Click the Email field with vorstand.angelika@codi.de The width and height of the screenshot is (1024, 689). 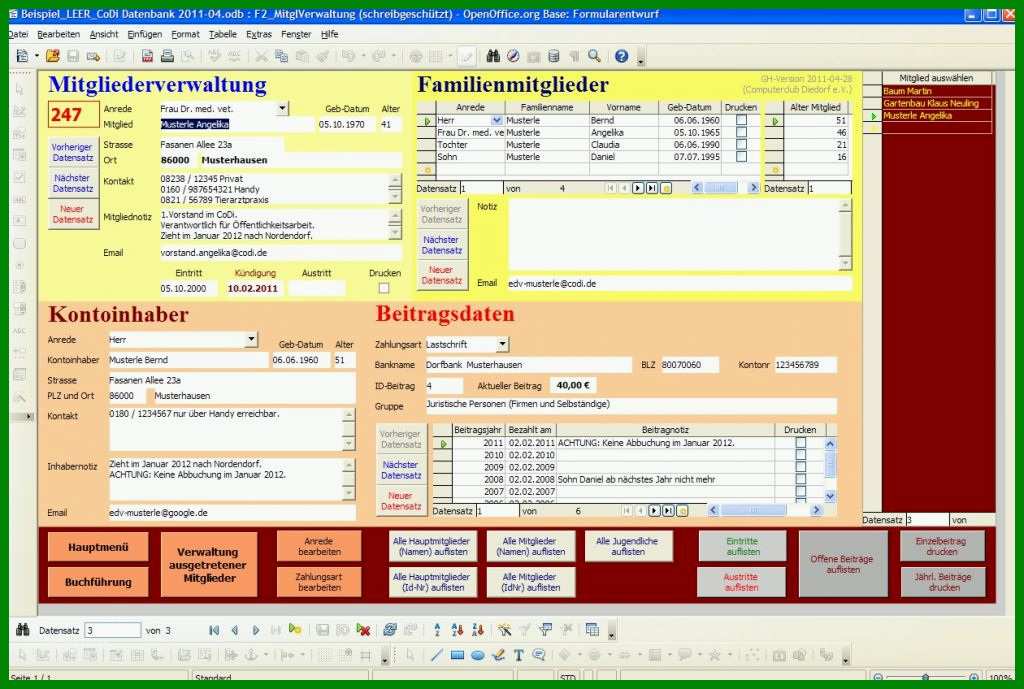pos(280,253)
